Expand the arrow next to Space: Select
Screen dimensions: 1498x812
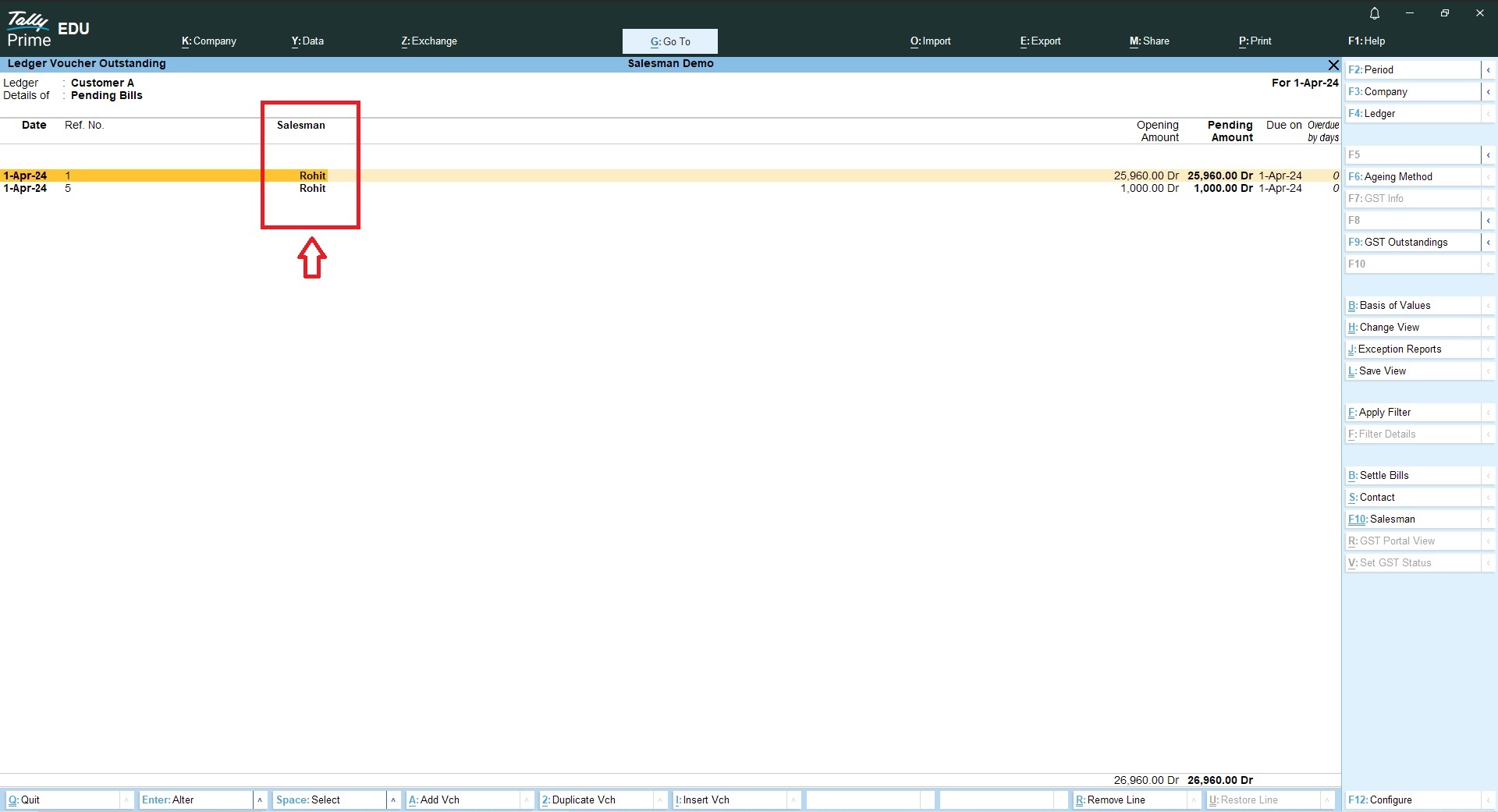click(x=393, y=800)
